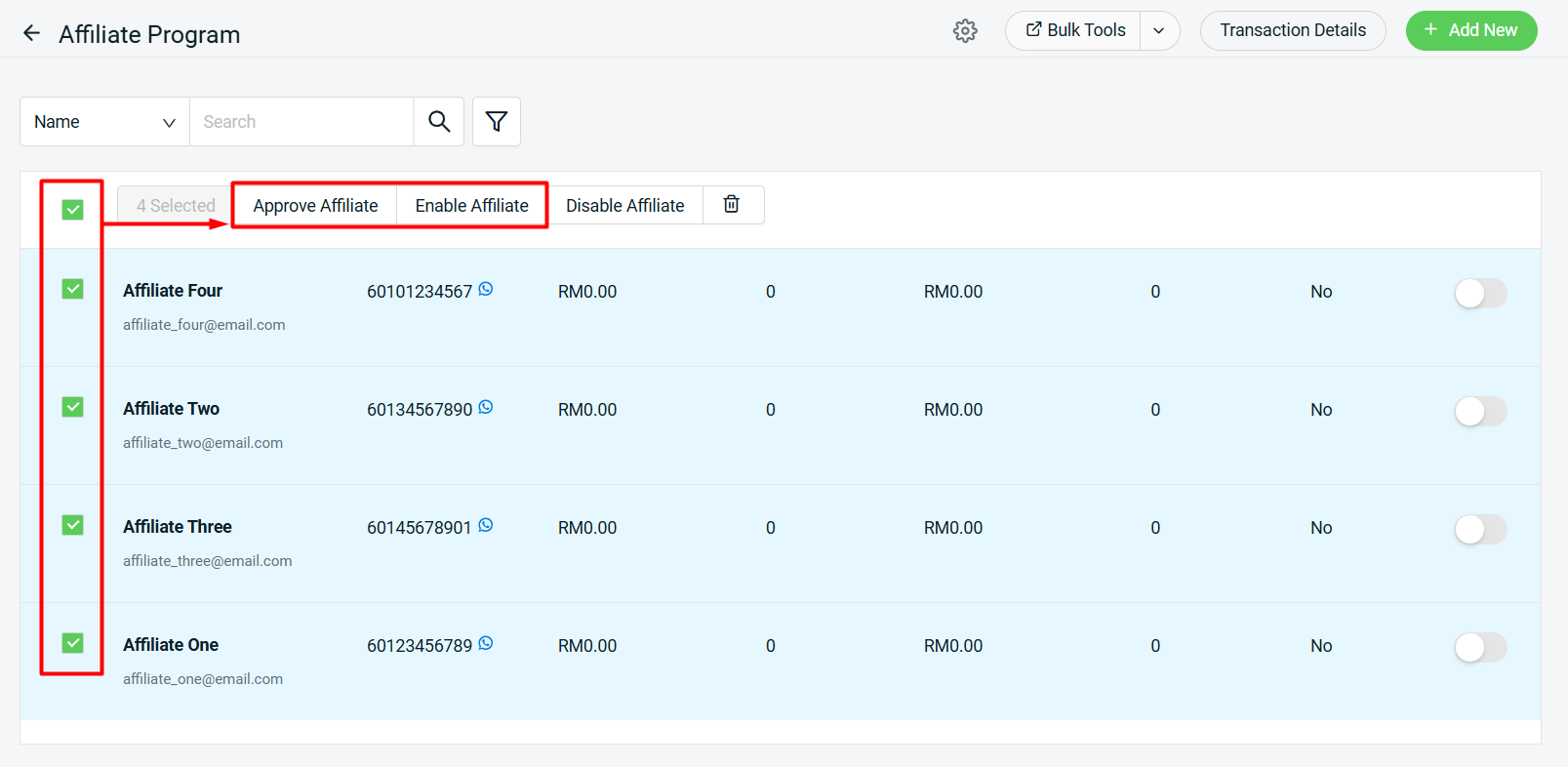
Task: Uncheck the Affiliate Three checkbox
Action: [x=73, y=525]
